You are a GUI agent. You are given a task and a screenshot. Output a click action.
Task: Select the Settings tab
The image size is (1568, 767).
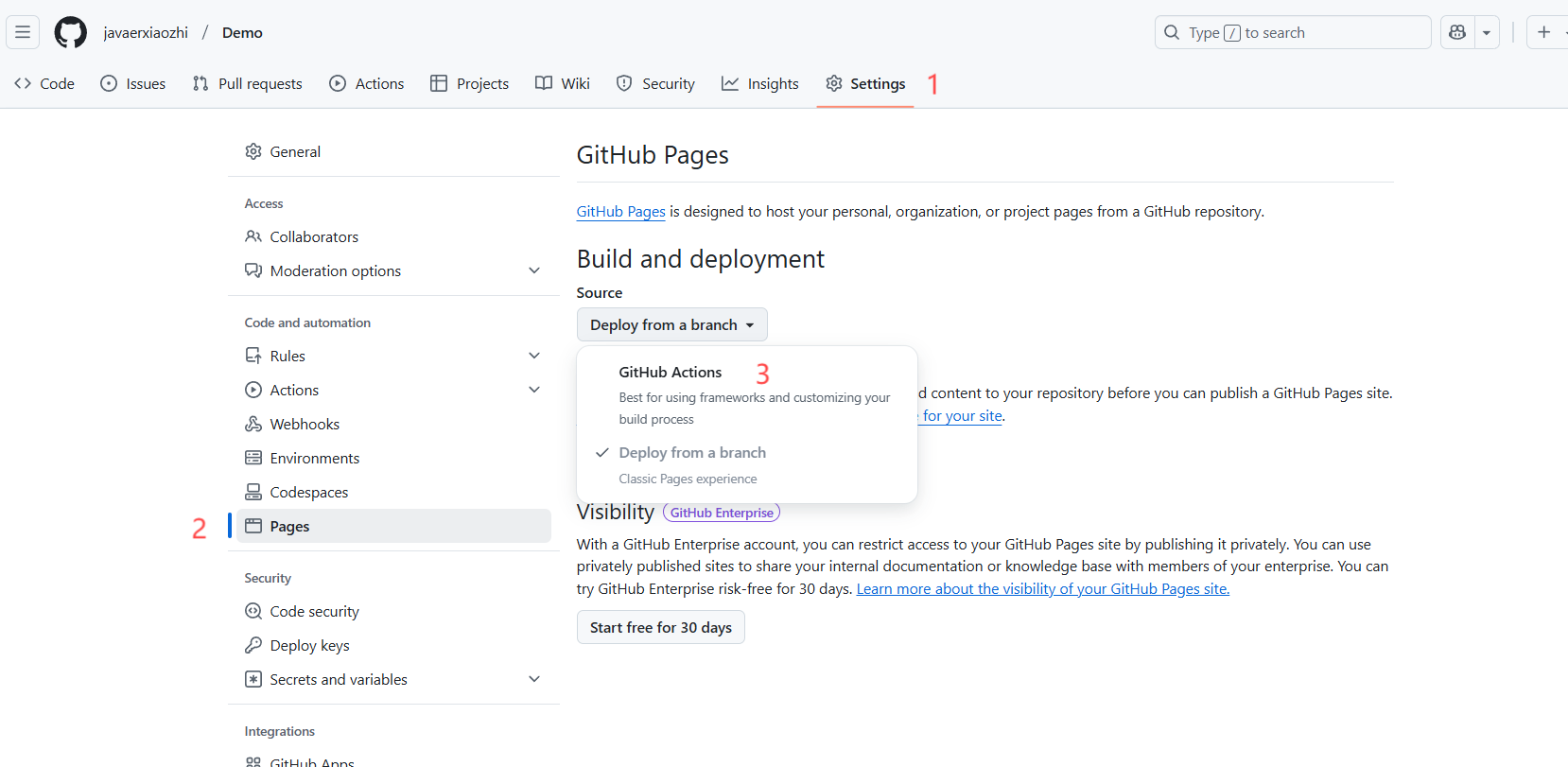[865, 83]
